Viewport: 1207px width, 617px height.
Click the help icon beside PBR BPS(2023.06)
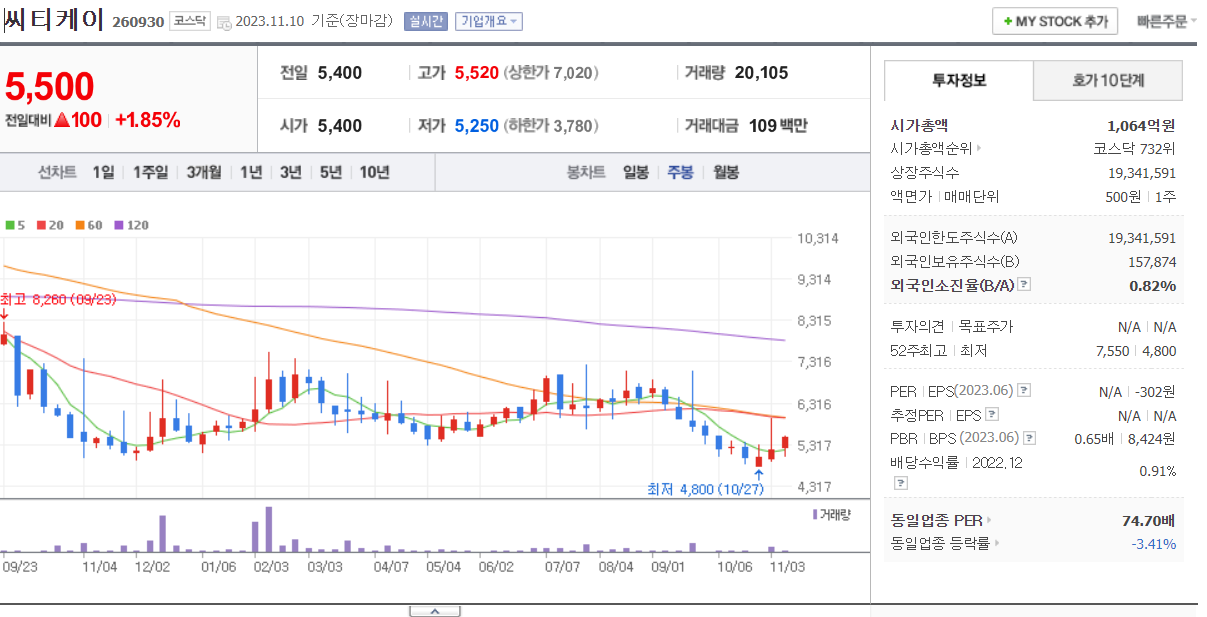1029,438
